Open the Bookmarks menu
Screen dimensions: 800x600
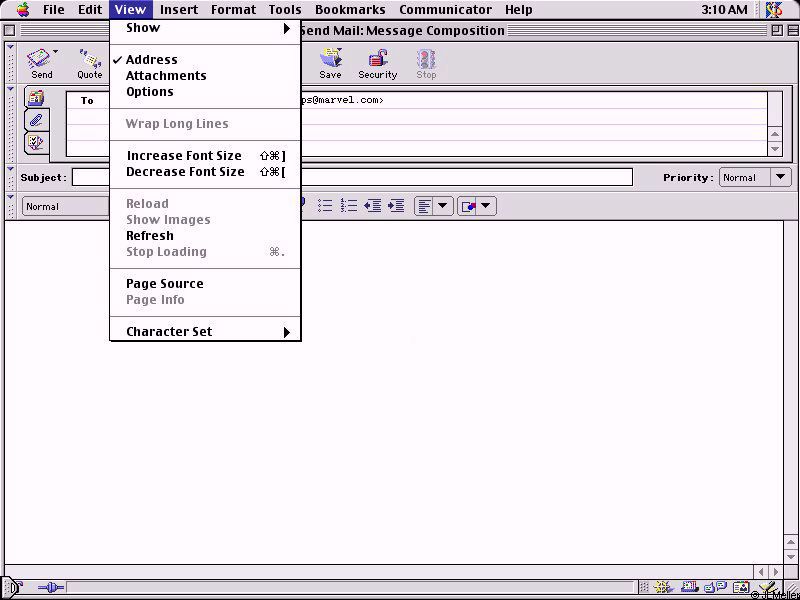pos(350,9)
